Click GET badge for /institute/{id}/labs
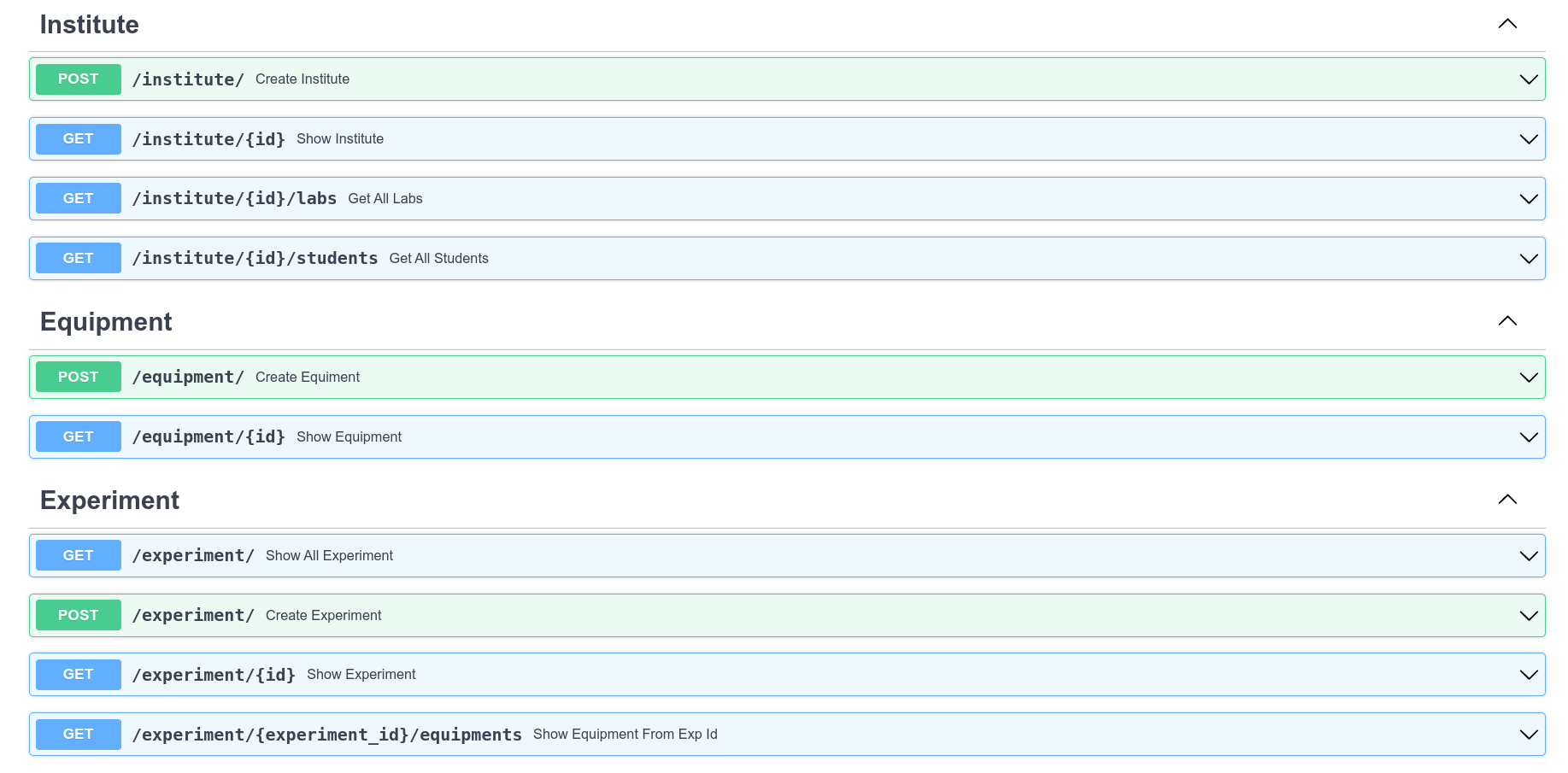This screenshot has width=1568, height=773. pyautogui.click(x=79, y=199)
